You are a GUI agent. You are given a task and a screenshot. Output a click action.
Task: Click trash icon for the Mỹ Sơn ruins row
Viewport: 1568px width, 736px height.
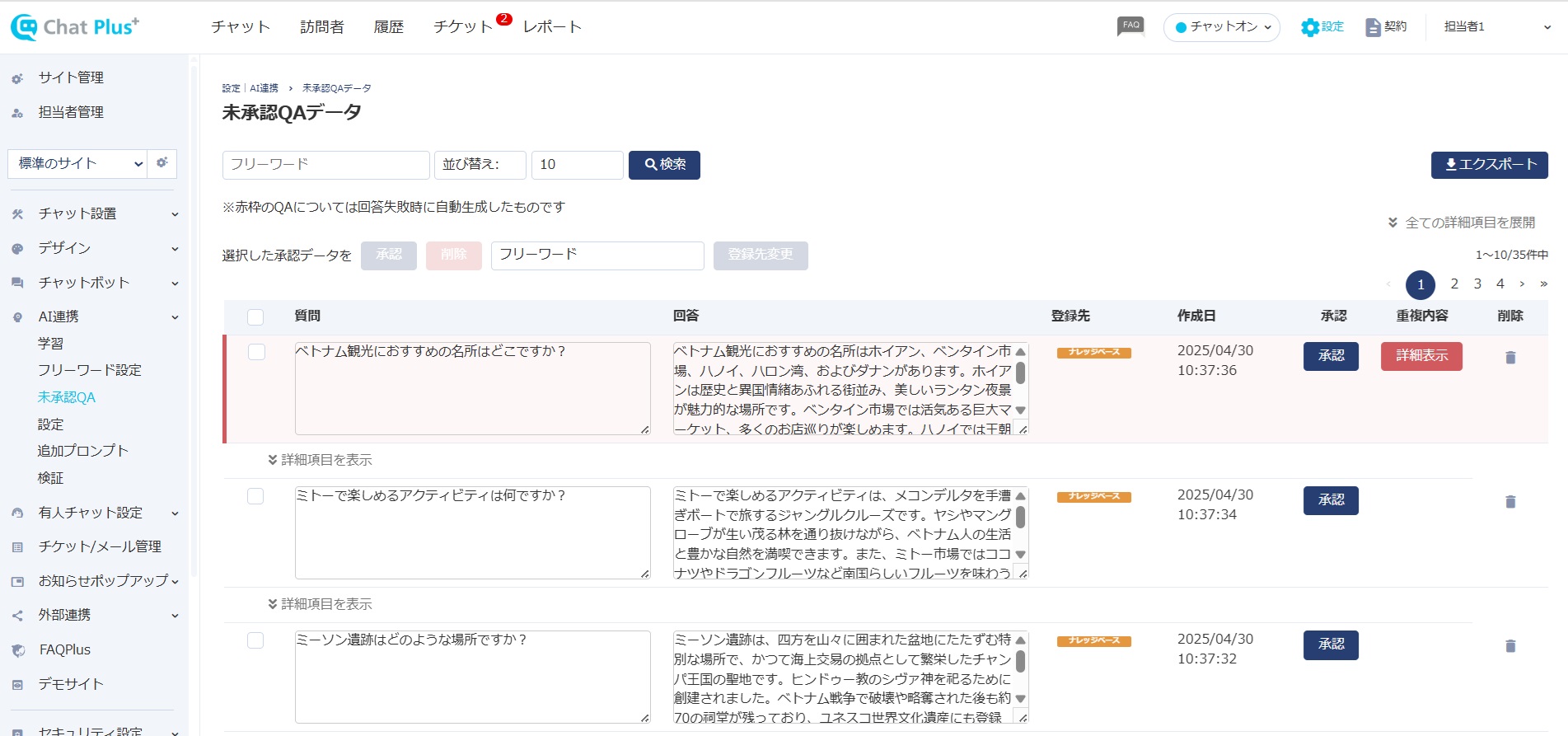point(1510,646)
